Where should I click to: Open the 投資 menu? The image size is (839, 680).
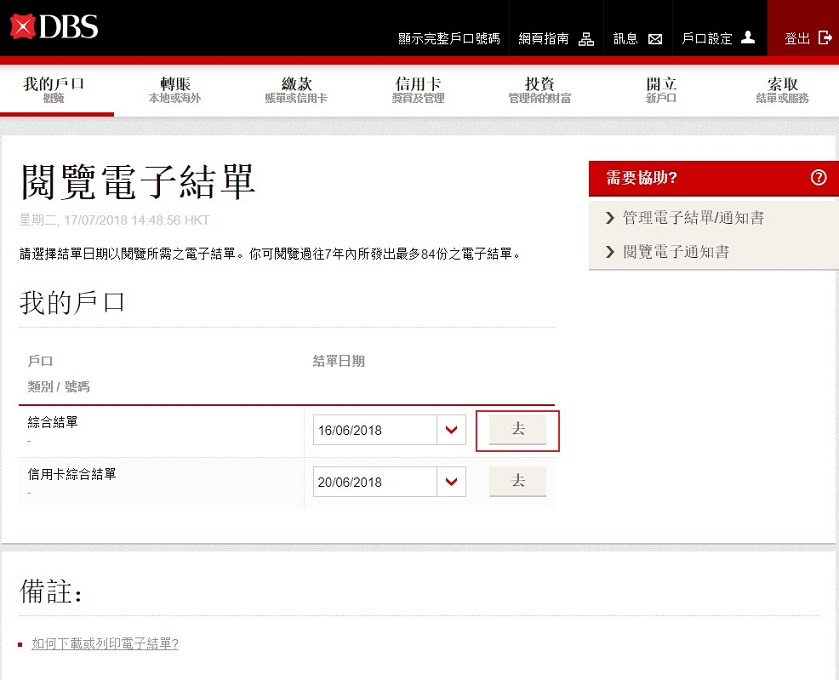pos(539,90)
